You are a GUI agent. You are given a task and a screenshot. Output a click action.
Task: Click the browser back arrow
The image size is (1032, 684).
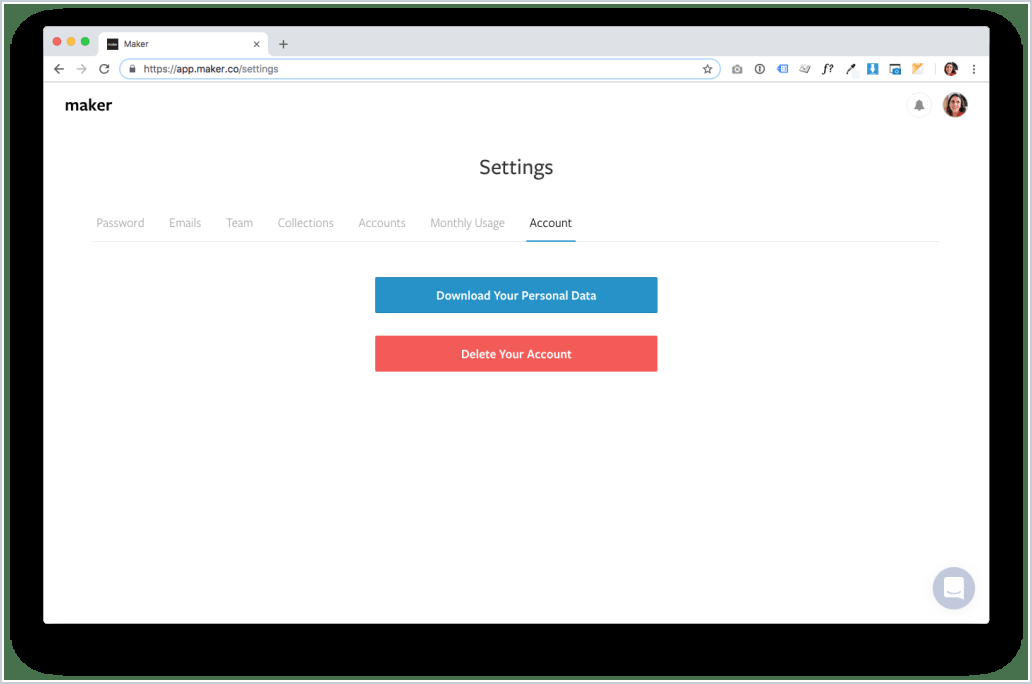pos(59,69)
